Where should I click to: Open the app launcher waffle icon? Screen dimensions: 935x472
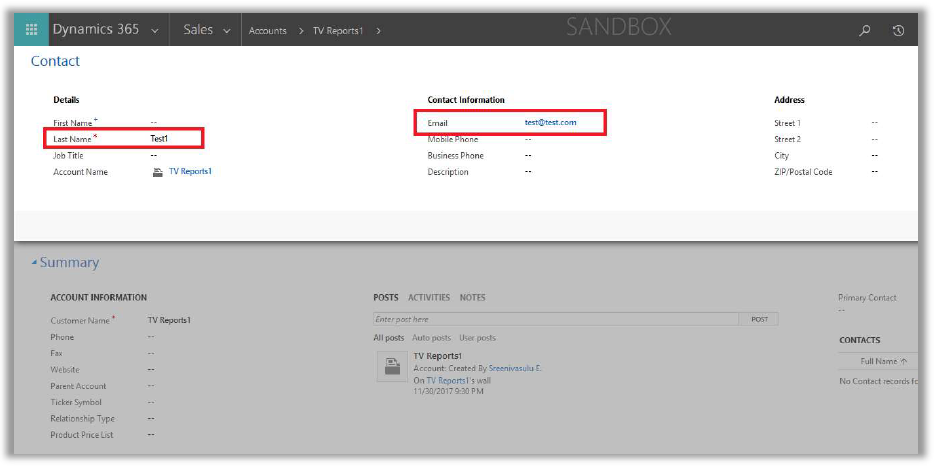click(31, 30)
